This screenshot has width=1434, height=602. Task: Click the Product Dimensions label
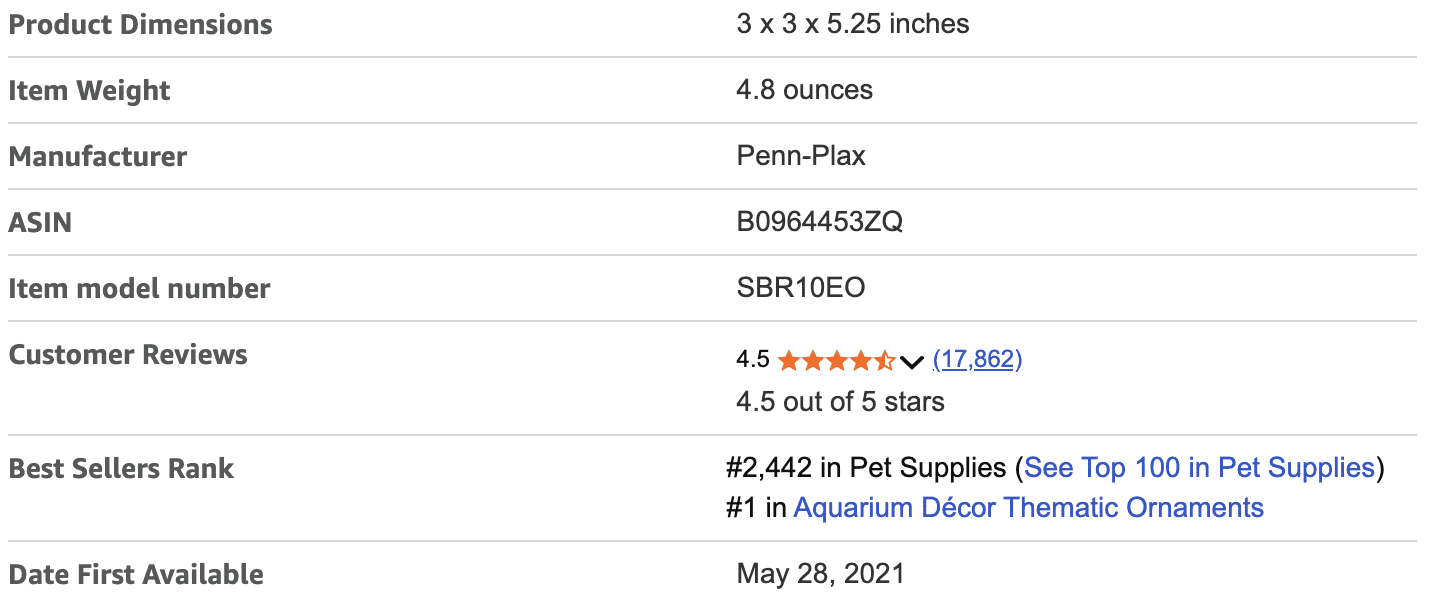[x=140, y=25]
